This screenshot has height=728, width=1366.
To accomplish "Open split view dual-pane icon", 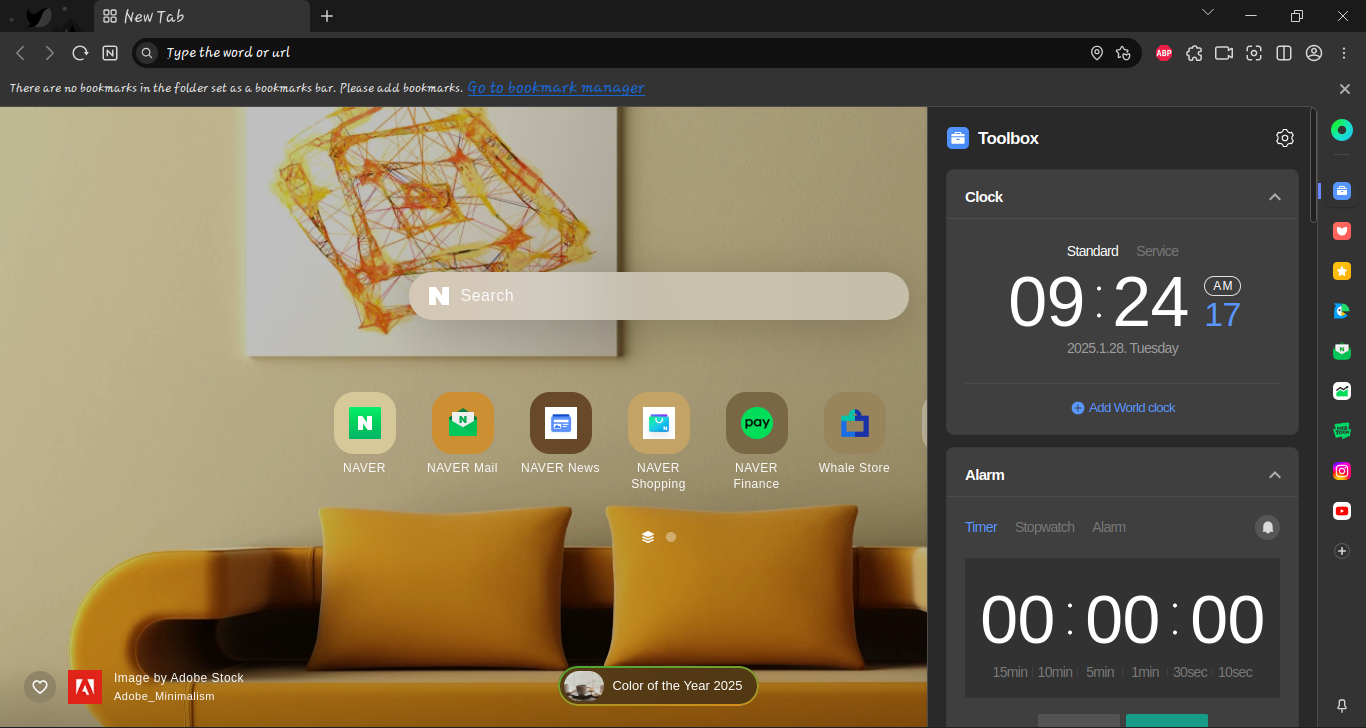I will click(x=1284, y=53).
